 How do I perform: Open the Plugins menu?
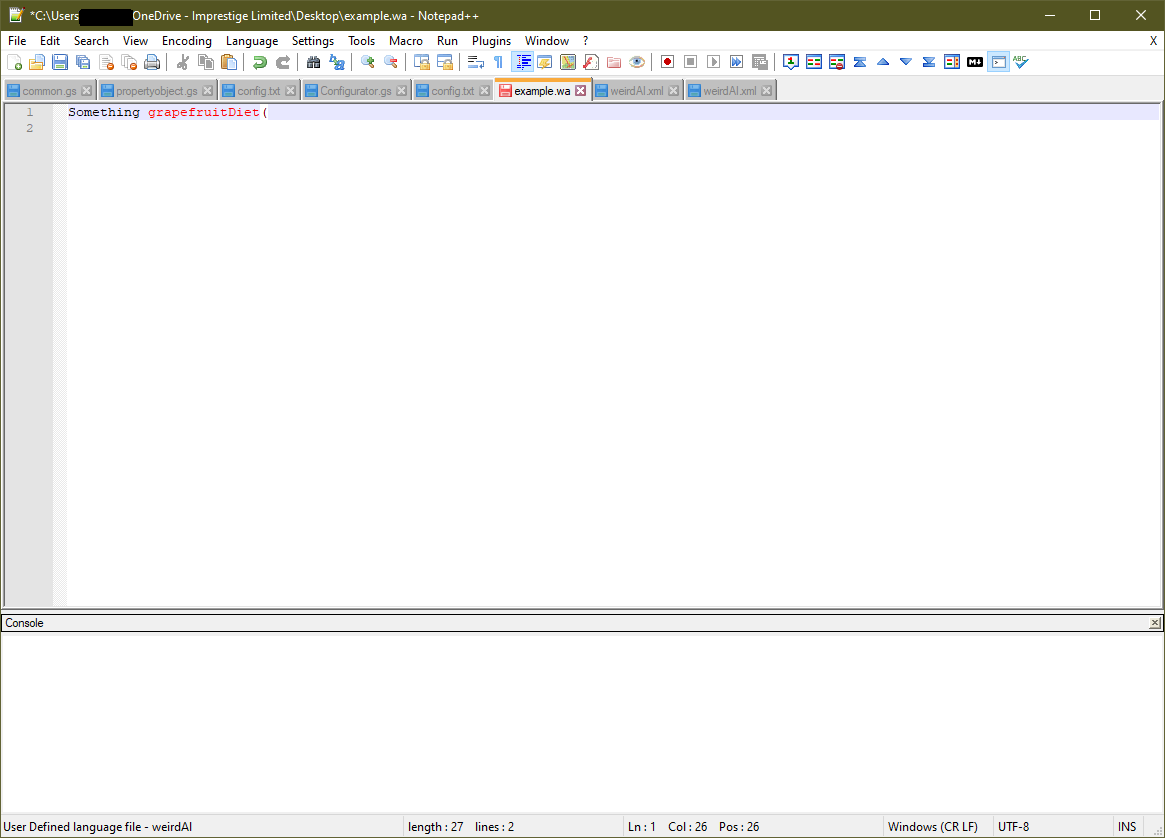(x=491, y=41)
